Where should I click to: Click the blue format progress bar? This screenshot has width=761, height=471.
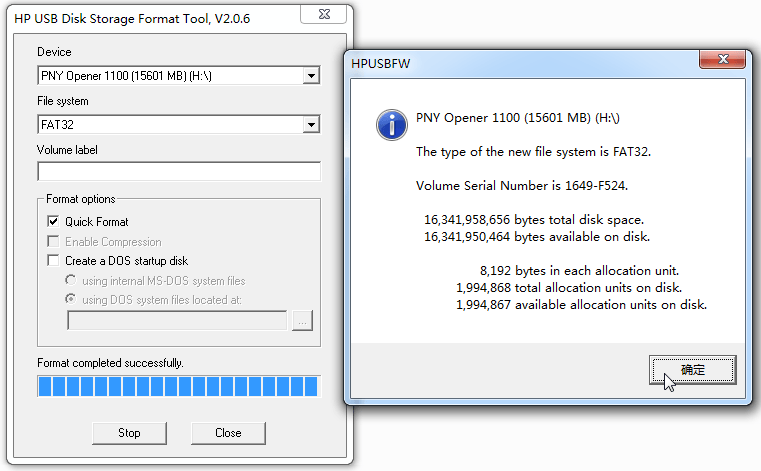pyautogui.click(x=179, y=387)
